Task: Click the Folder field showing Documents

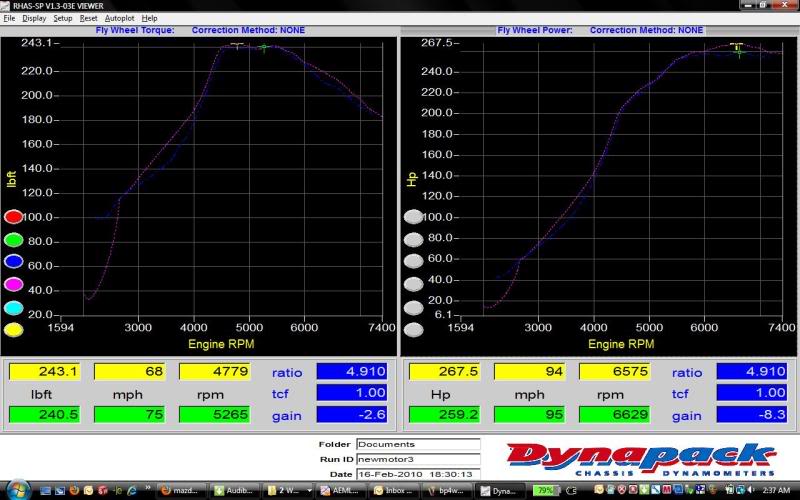Action: click(x=418, y=444)
